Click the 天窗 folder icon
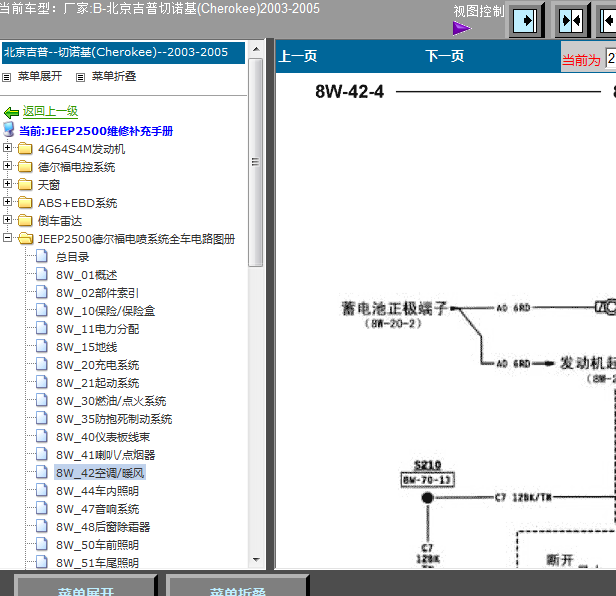Image resolution: width=616 pixels, height=596 pixels. (x=25, y=185)
